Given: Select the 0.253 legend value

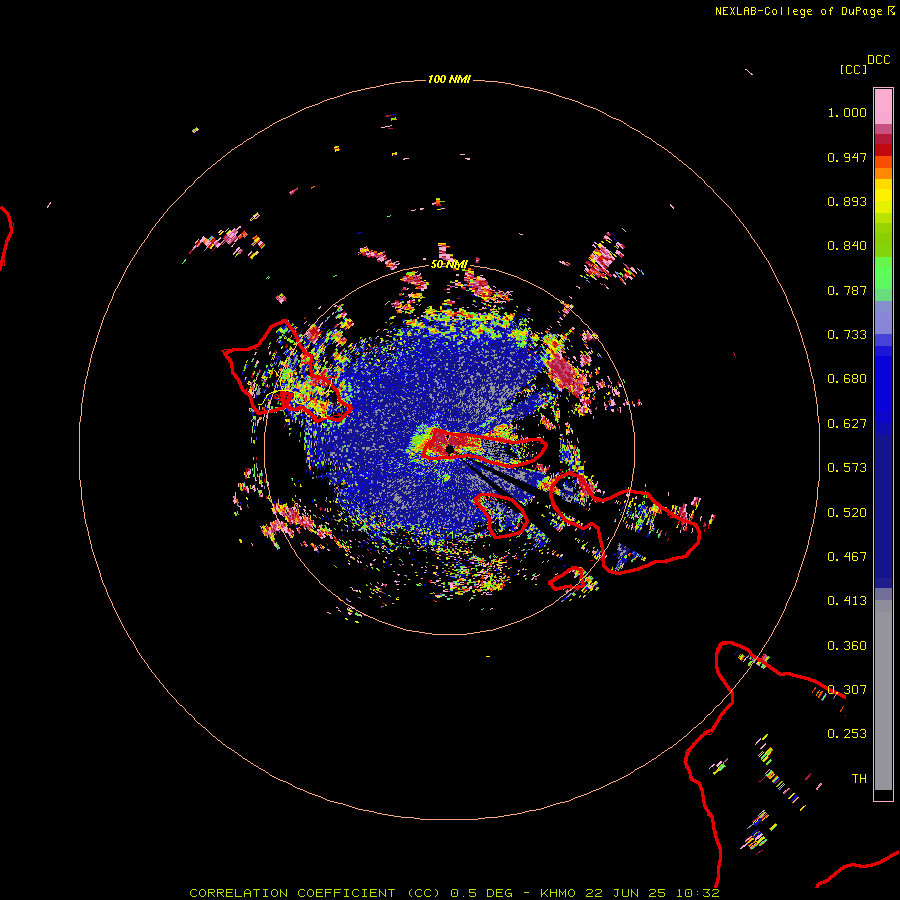Looking at the screenshot, I should 847,734.
